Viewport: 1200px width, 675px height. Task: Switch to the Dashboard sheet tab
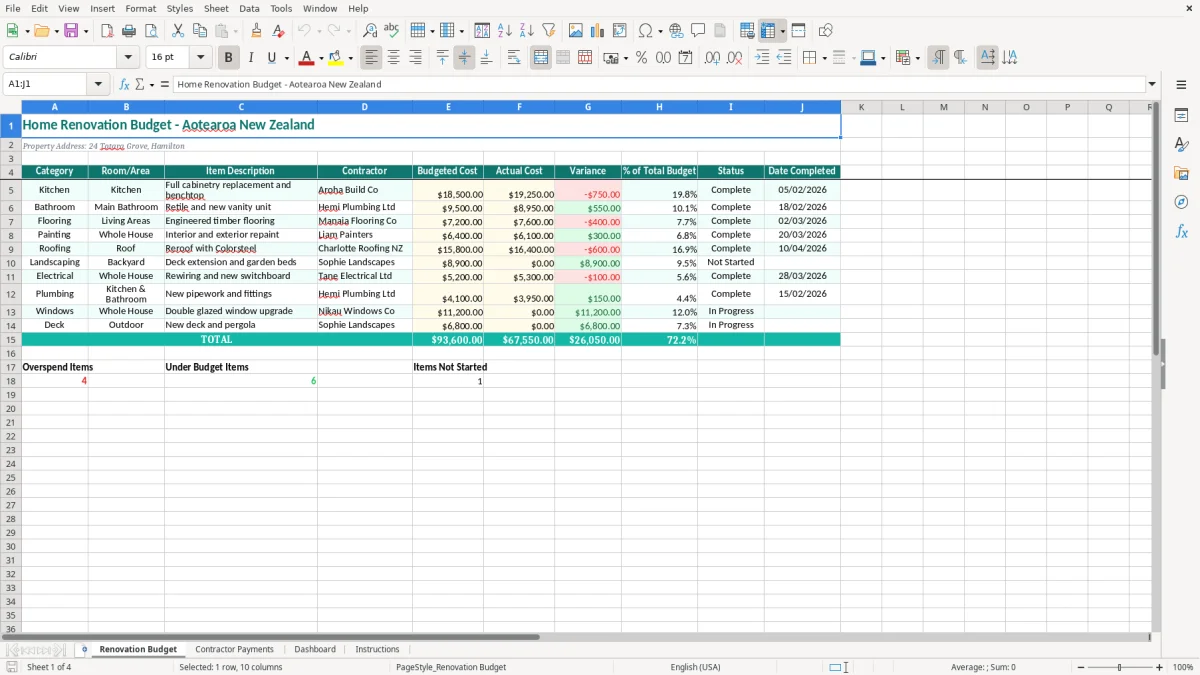click(315, 649)
